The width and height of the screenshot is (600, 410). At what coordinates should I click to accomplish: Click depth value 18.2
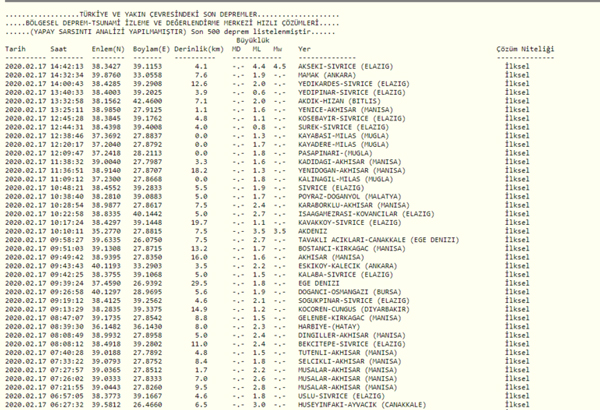click(199, 171)
